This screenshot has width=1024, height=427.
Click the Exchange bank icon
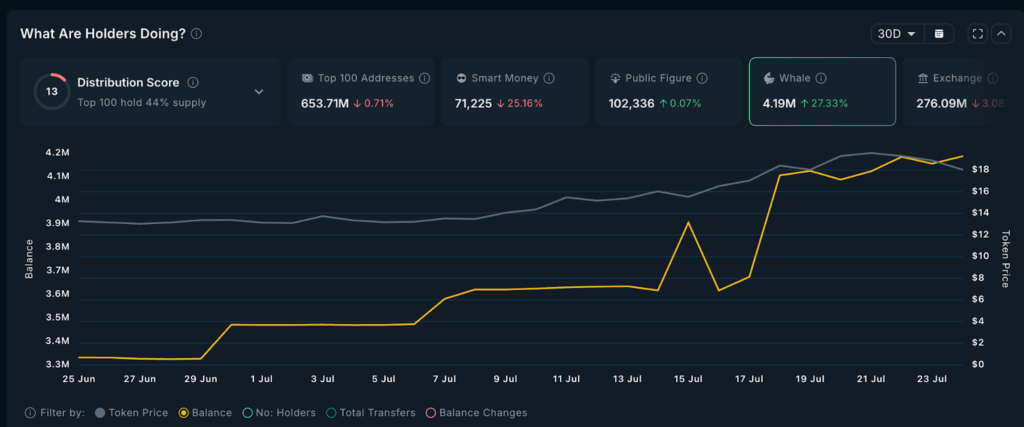click(923, 78)
